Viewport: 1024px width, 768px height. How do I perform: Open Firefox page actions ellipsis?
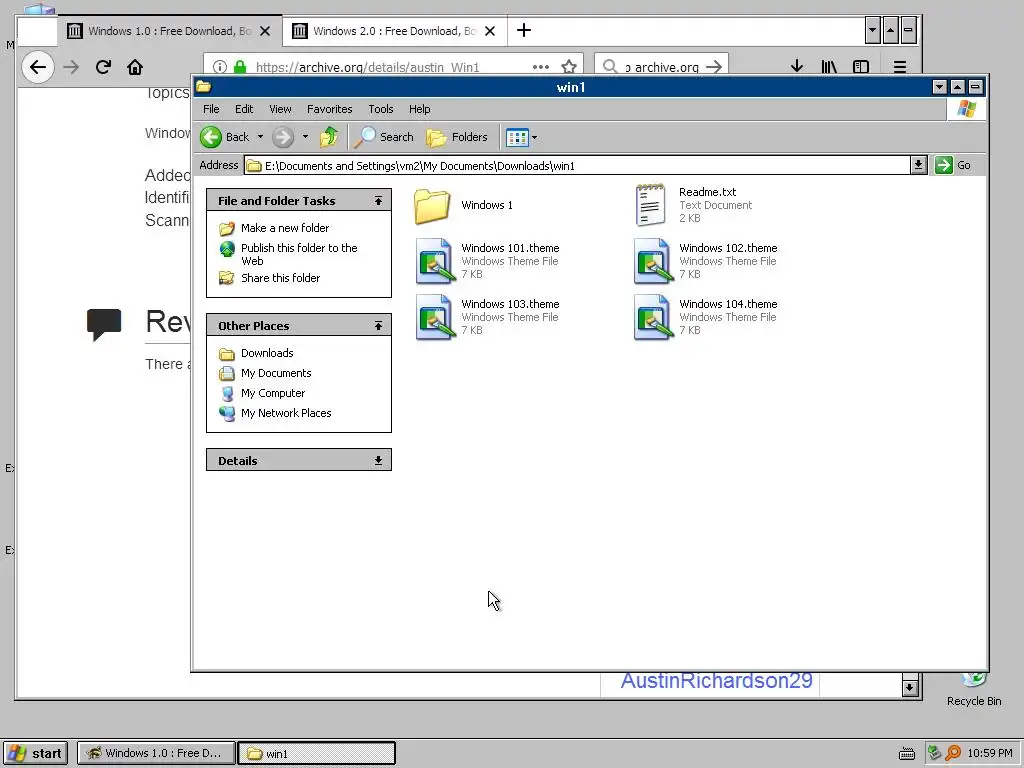541,67
